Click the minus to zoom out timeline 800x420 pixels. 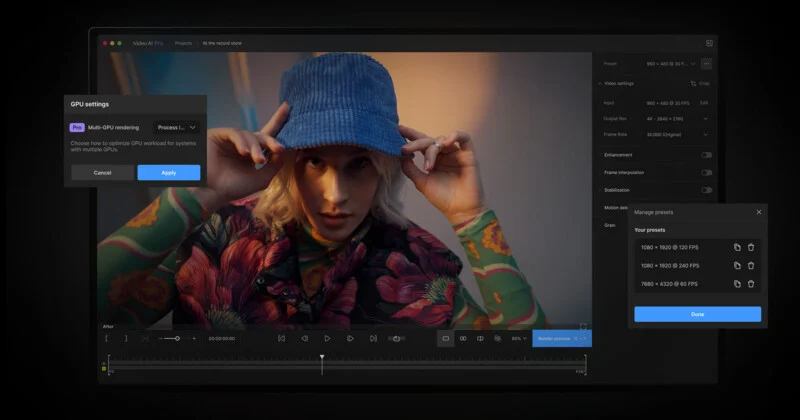tap(160, 338)
